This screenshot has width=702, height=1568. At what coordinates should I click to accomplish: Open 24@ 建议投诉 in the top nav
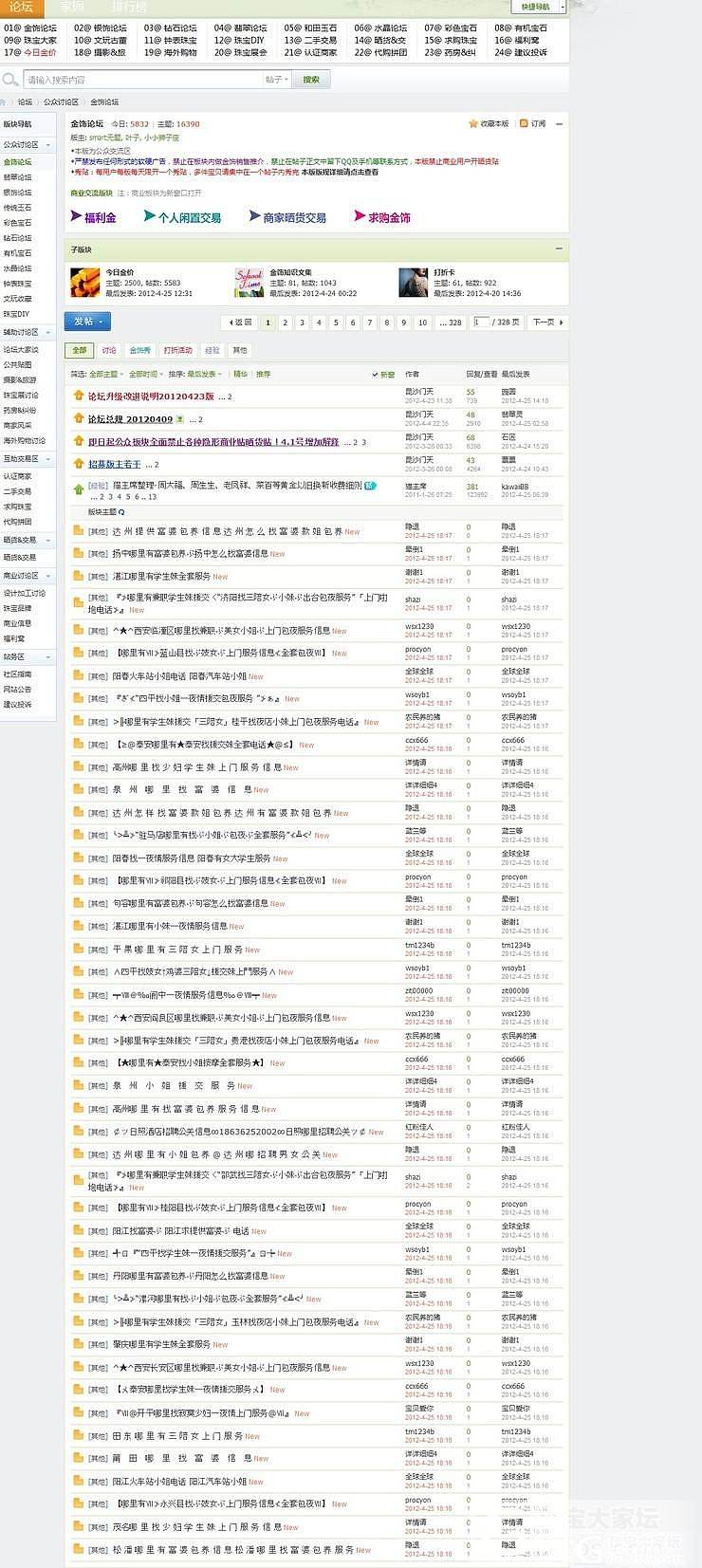pyautogui.click(x=521, y=53)
